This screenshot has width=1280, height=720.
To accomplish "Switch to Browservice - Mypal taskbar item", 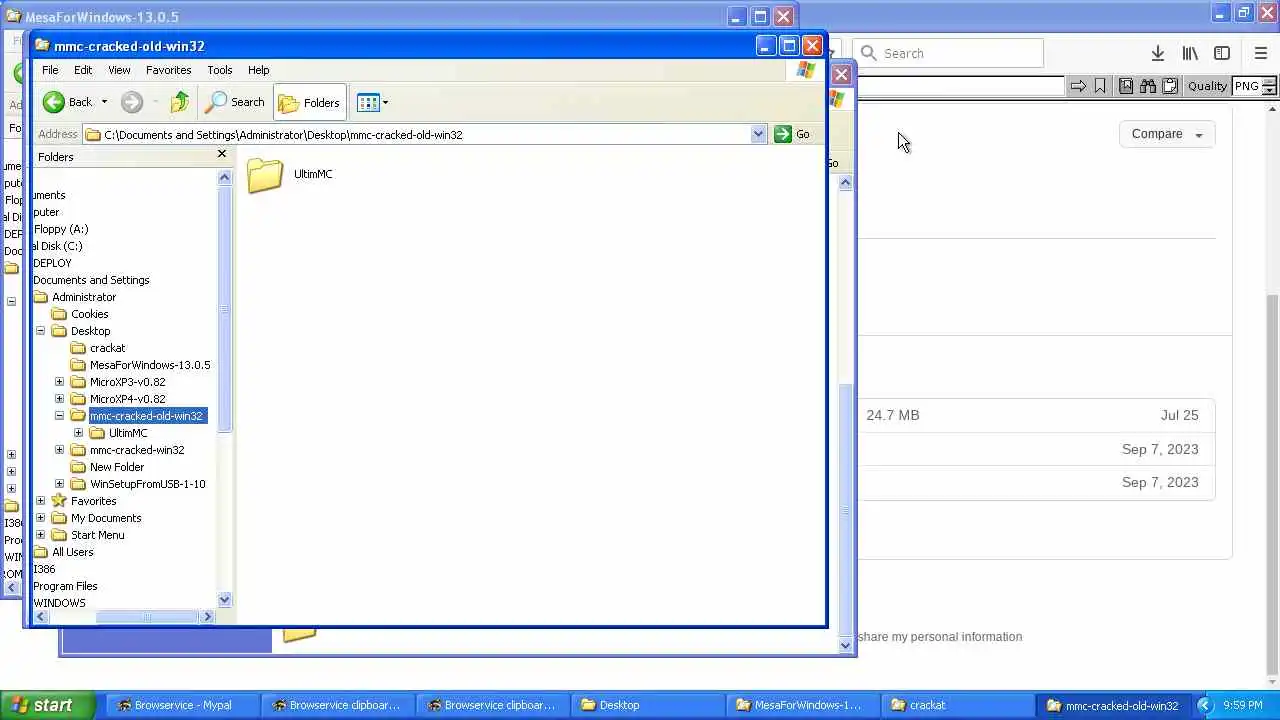I will pos(182,705).
